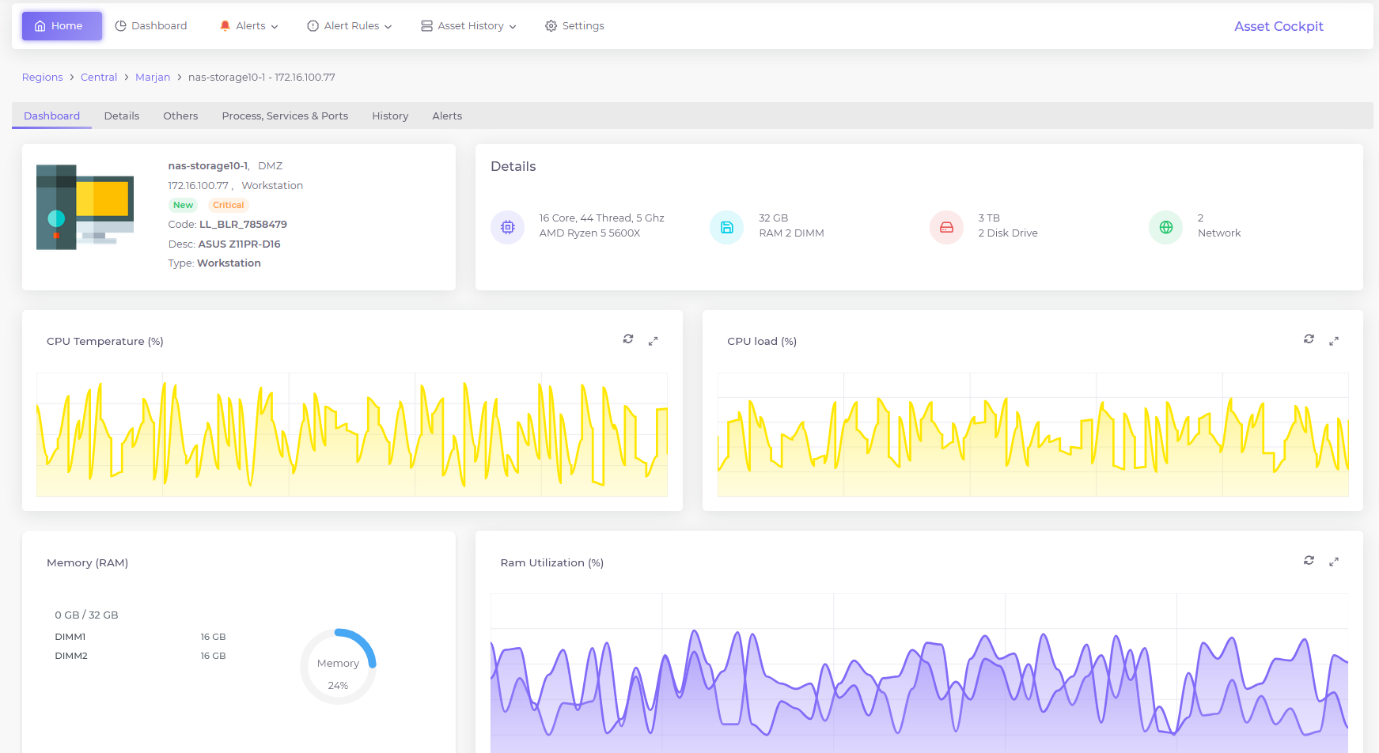Click the Memory 24% circular progress gauge

click(x=338, y=666)
